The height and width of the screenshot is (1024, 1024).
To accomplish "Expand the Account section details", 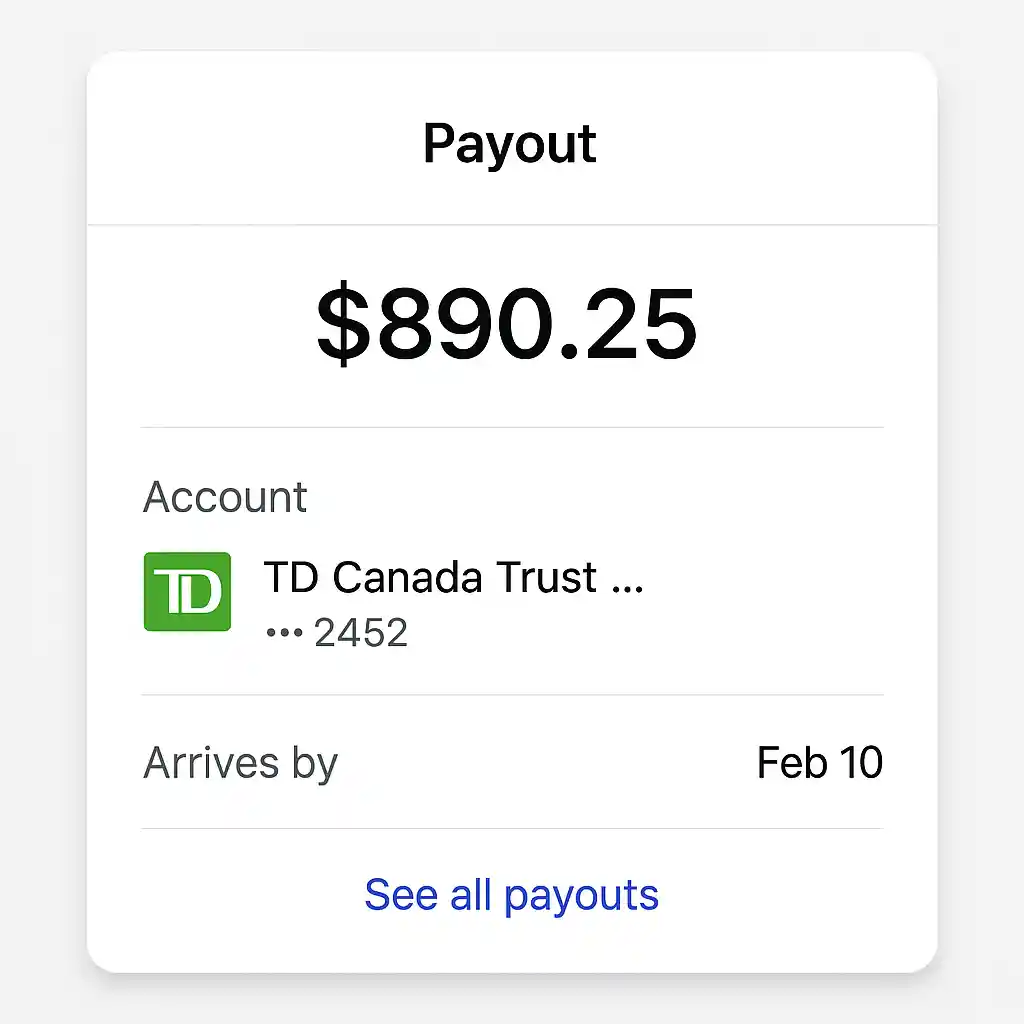I will [225, 497].
